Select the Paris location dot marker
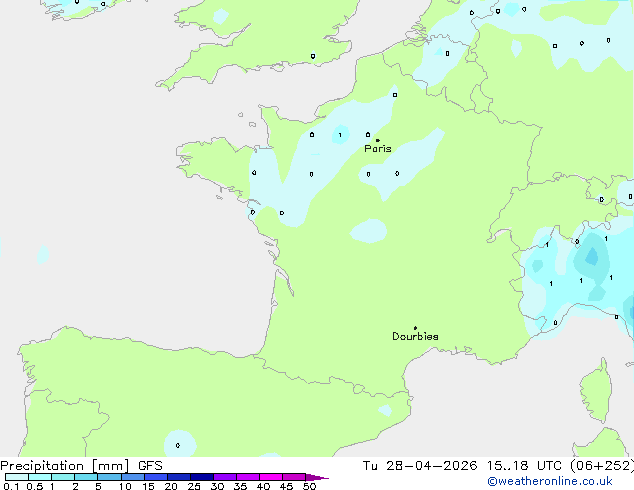This screenshot has height=490, width=634. click(x=378, y=140)
